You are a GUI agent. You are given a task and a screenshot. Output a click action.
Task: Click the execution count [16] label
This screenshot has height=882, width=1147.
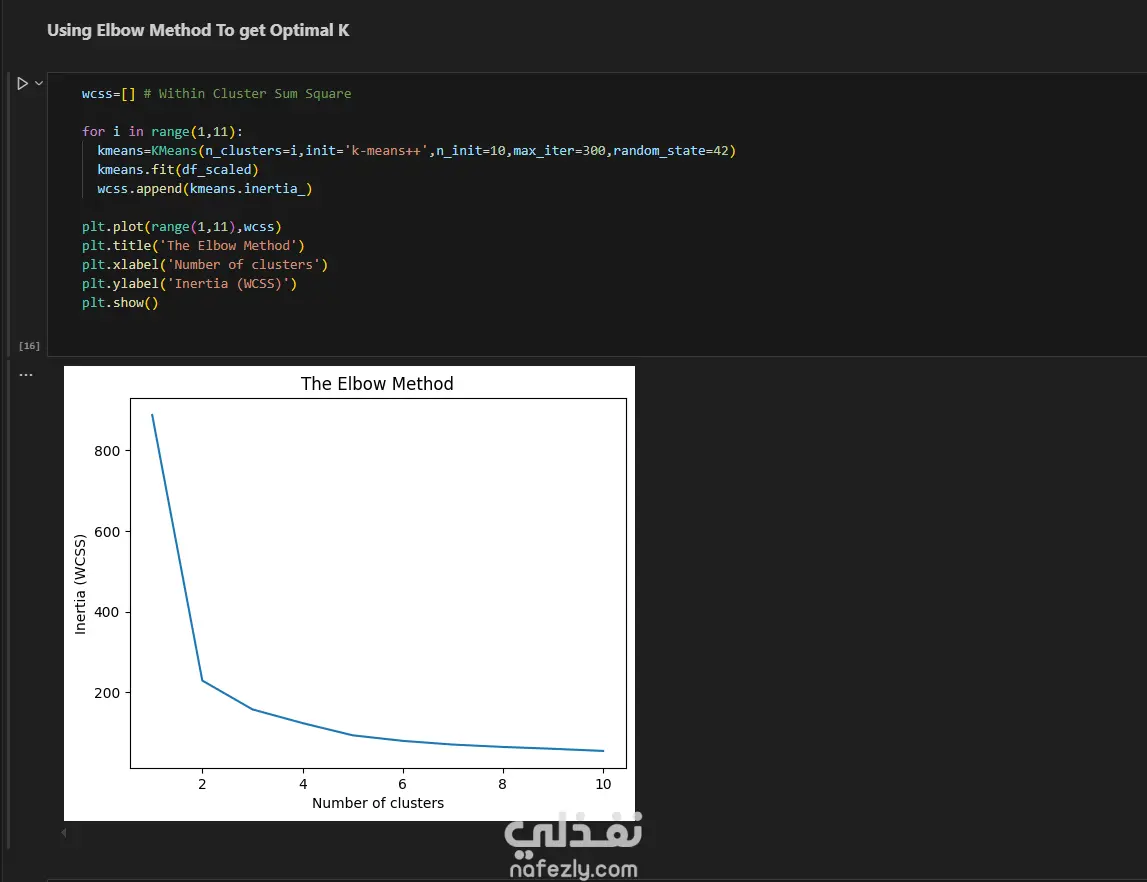29,346
